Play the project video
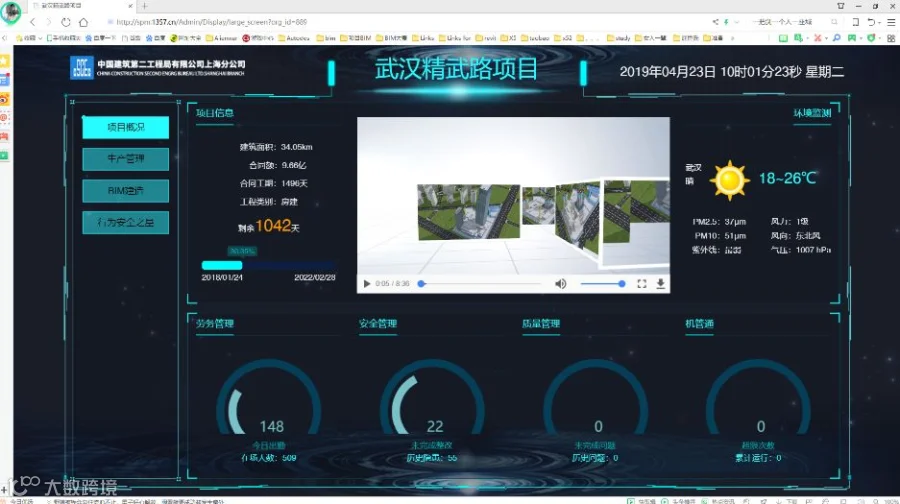This screenshot has height=504, width=900. click(x=367, y=284)
